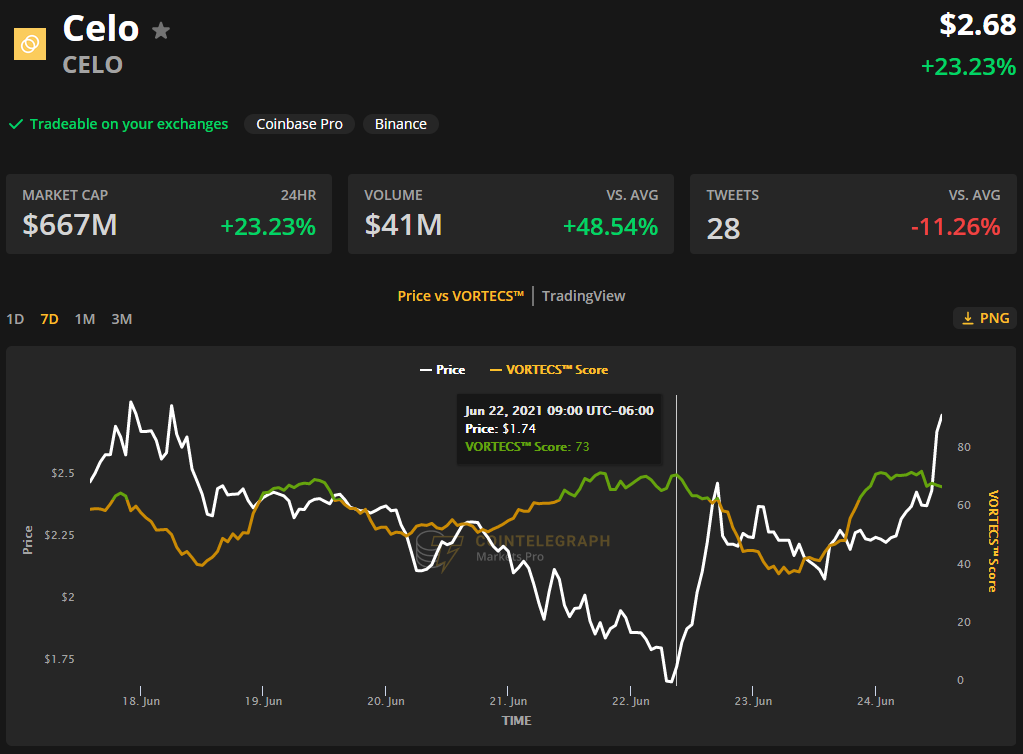
Task: Click the Coinbase Pro exchange button
Action: point(299,124)
